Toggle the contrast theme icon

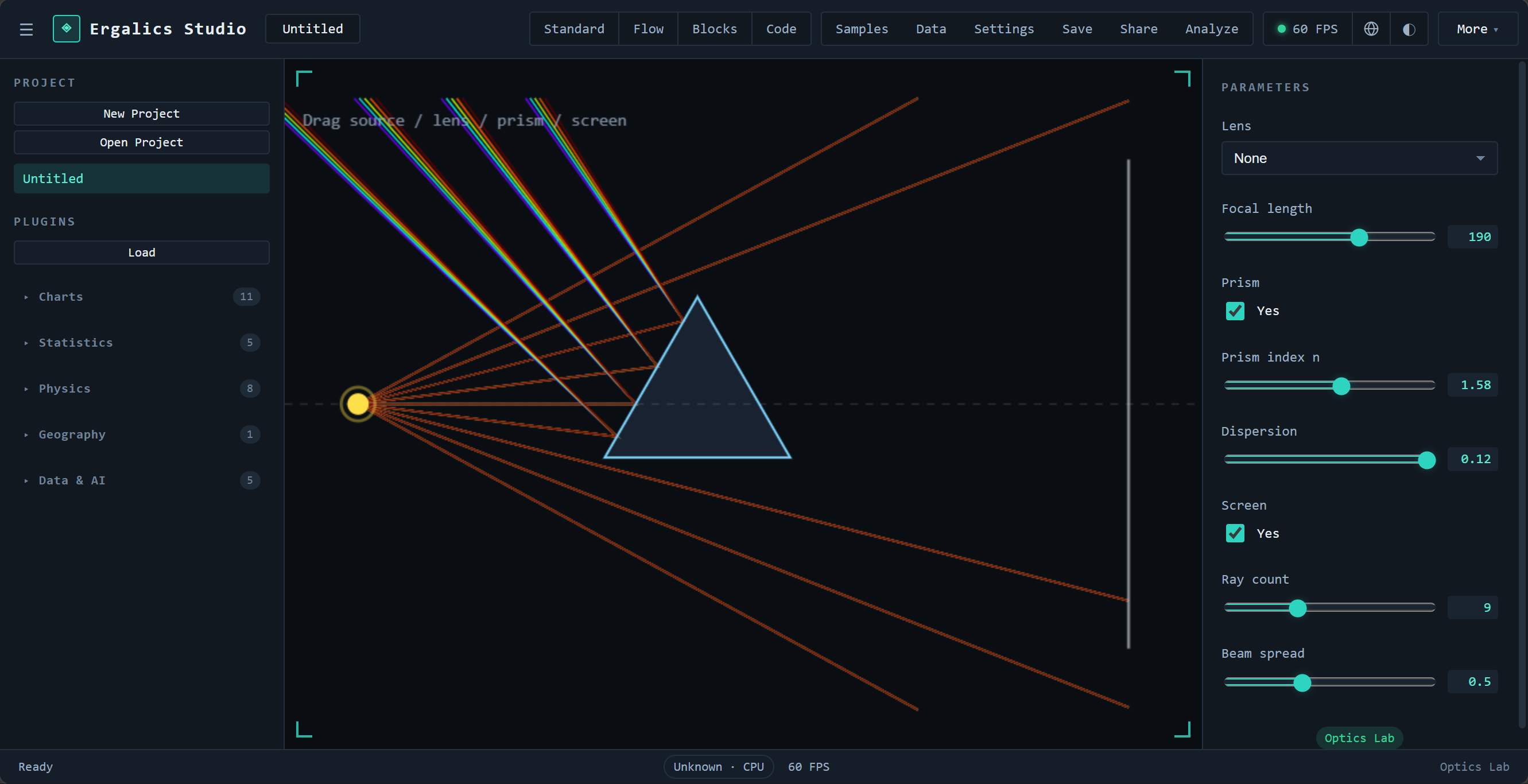pos(1409,29)
